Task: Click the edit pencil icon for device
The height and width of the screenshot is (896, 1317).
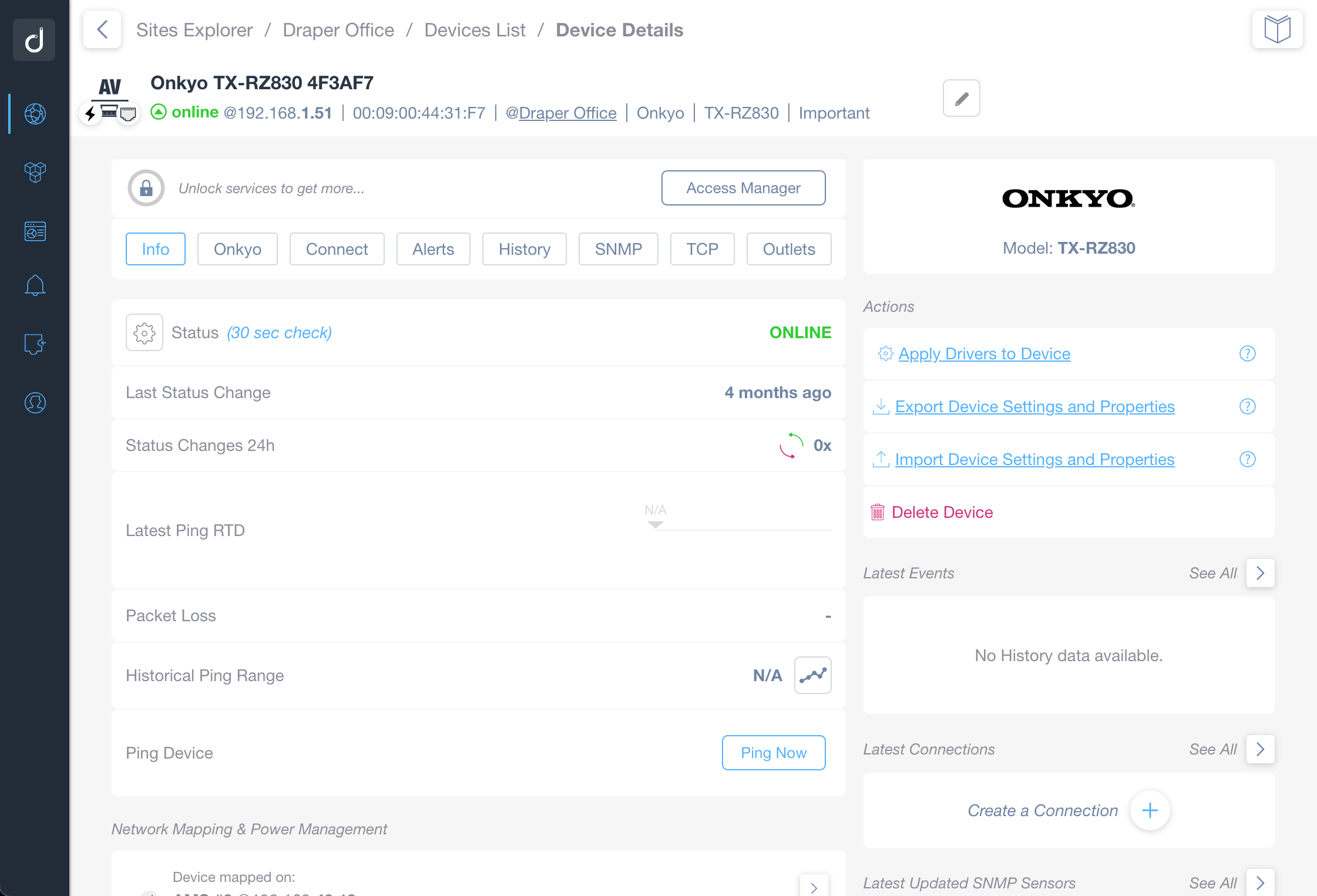Action: (959, 97)
